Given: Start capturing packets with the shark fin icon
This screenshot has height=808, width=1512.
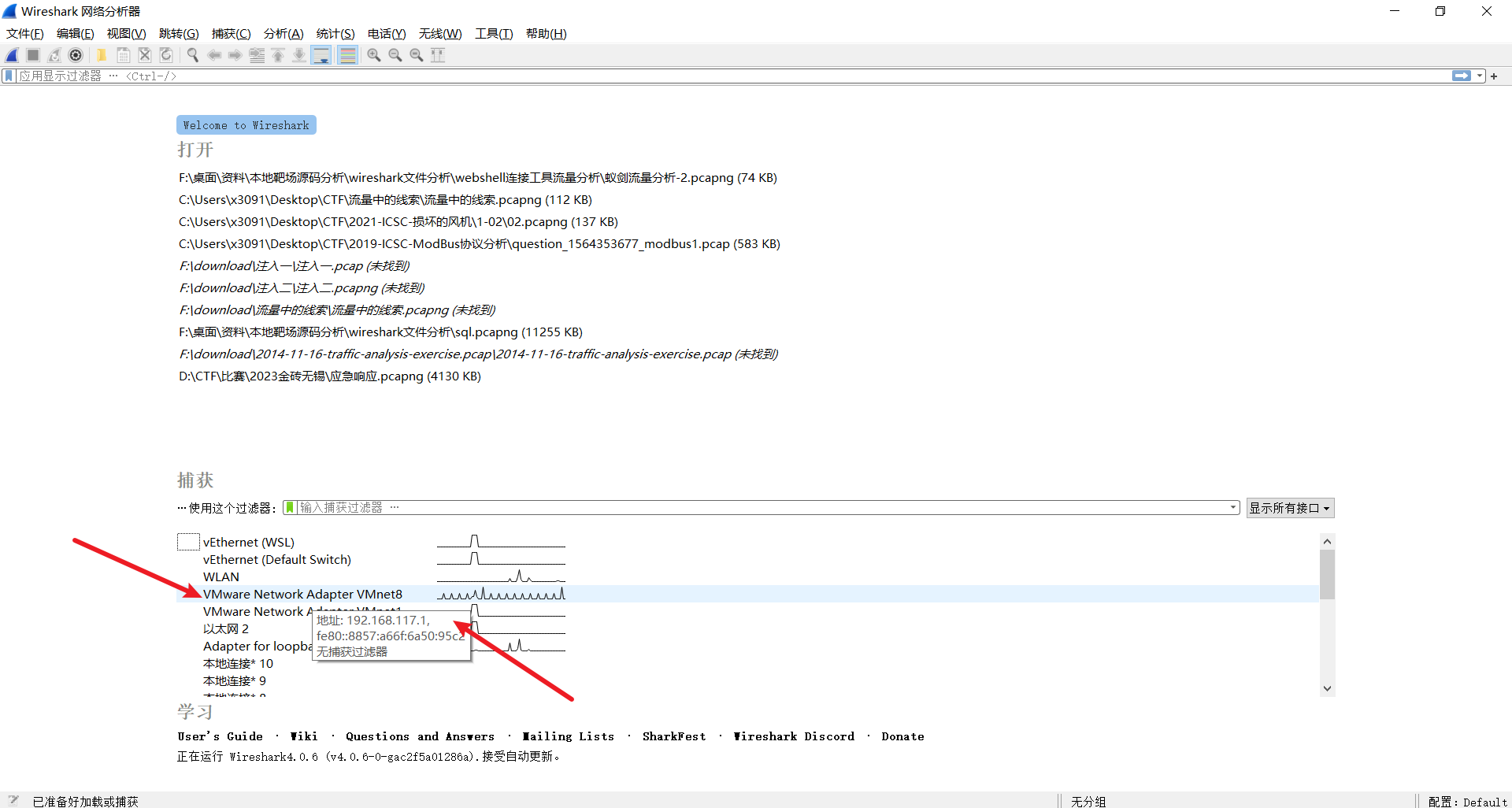Looking at the screenshot, I should [x=13, y=55].
